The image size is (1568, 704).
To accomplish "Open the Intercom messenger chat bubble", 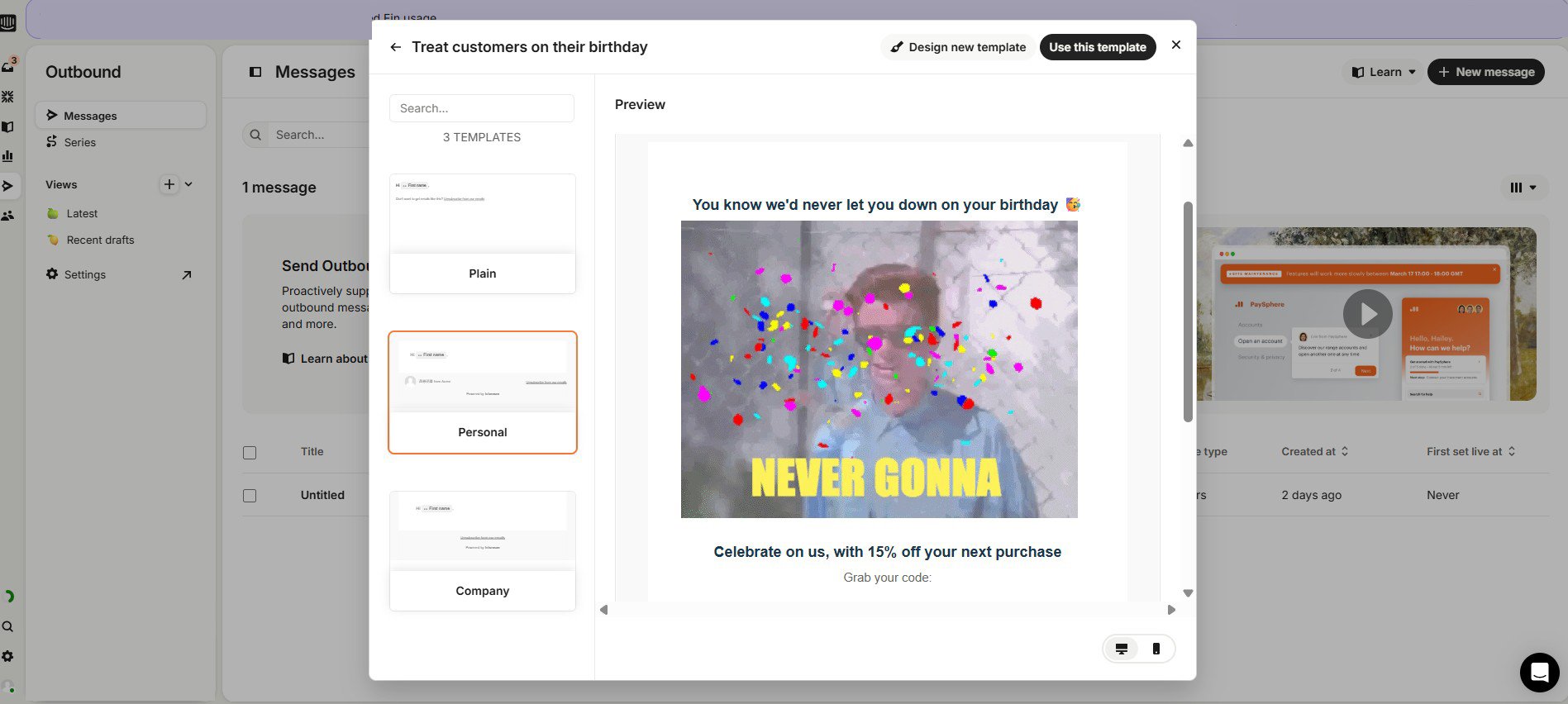I will pyautogui.click(x=1539, y=672).
